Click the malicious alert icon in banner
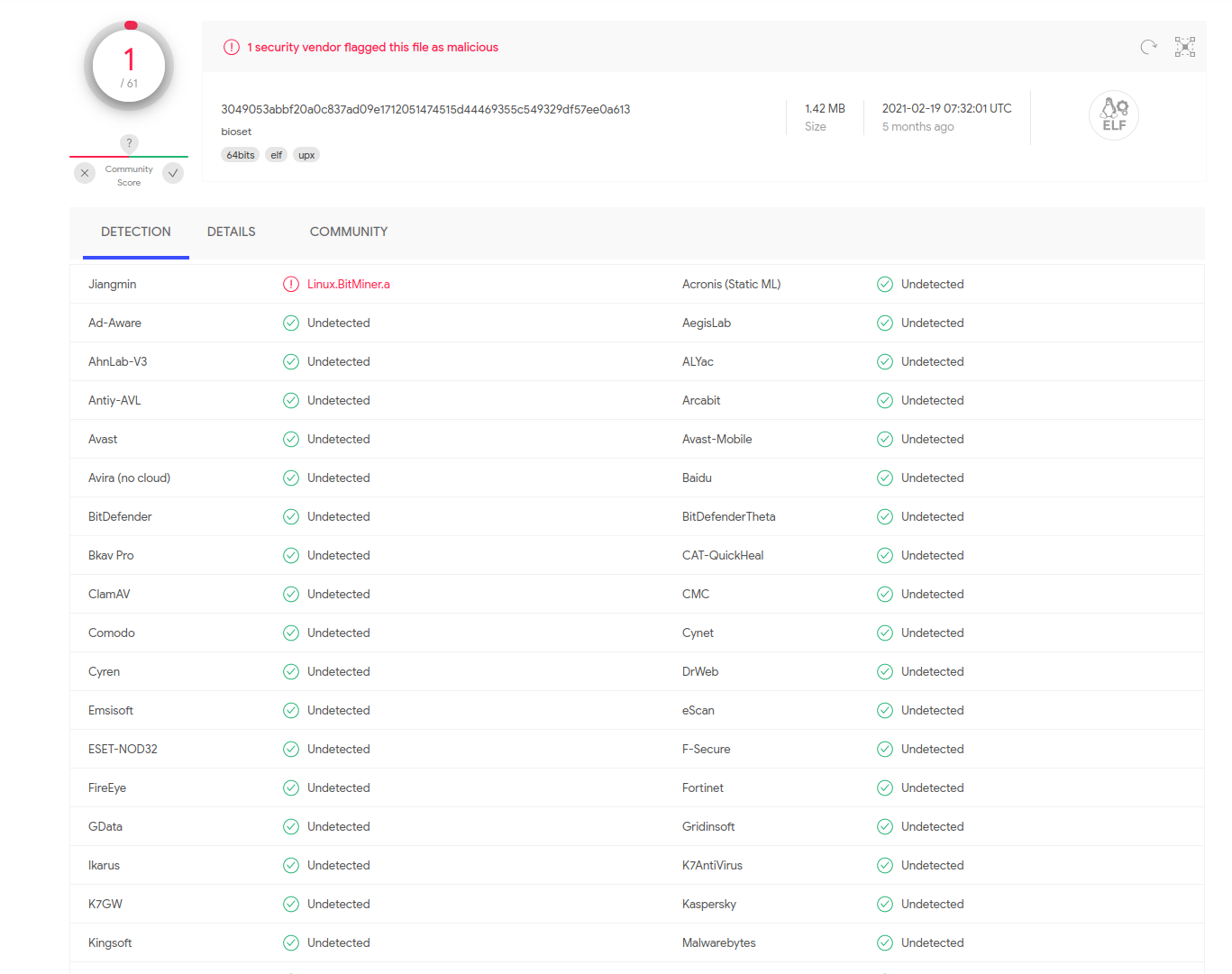This screenshot has width=1232, height=974. 232,47
